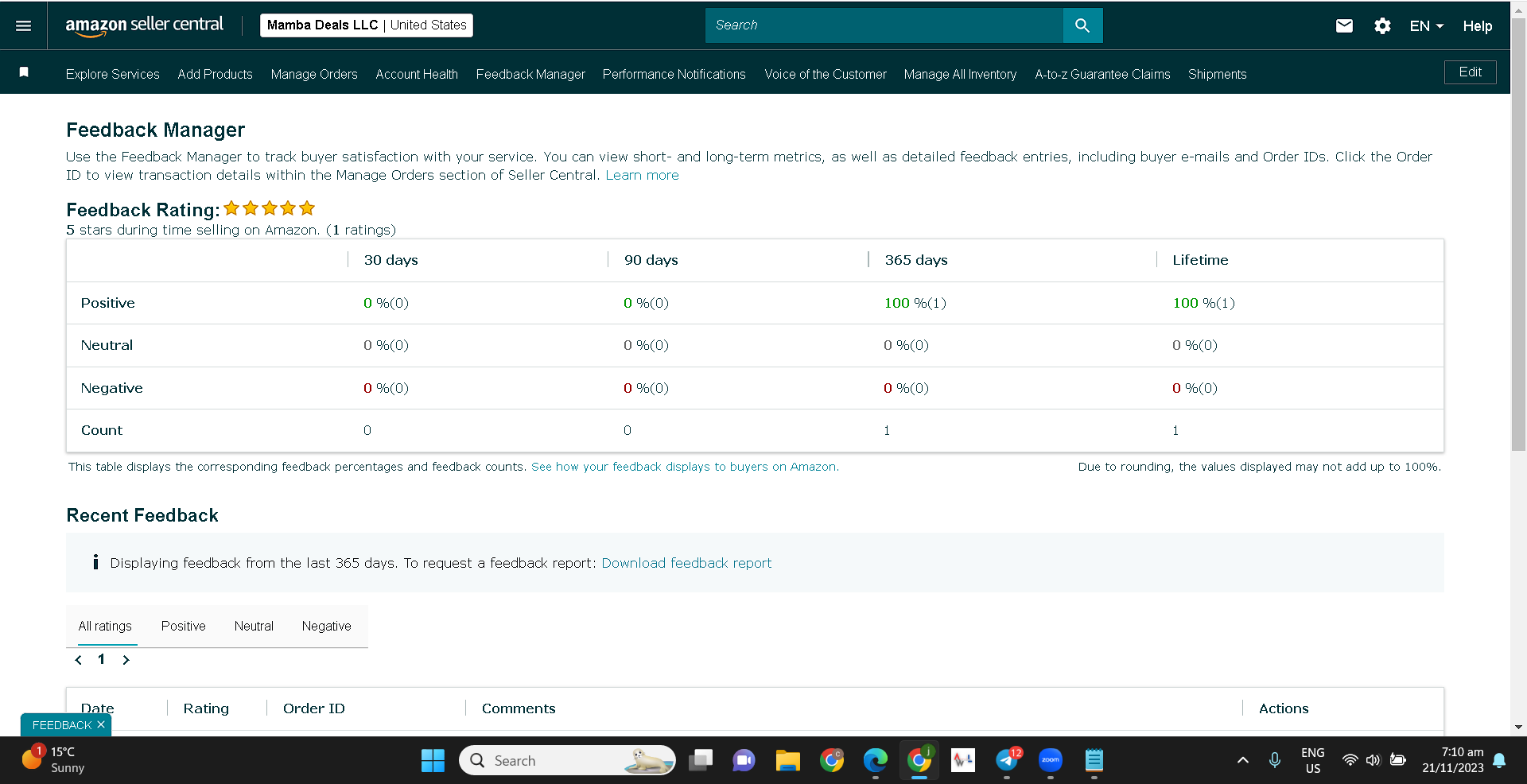Open Account Health menu item
1527x784 pixels.
tap(417, 74)
